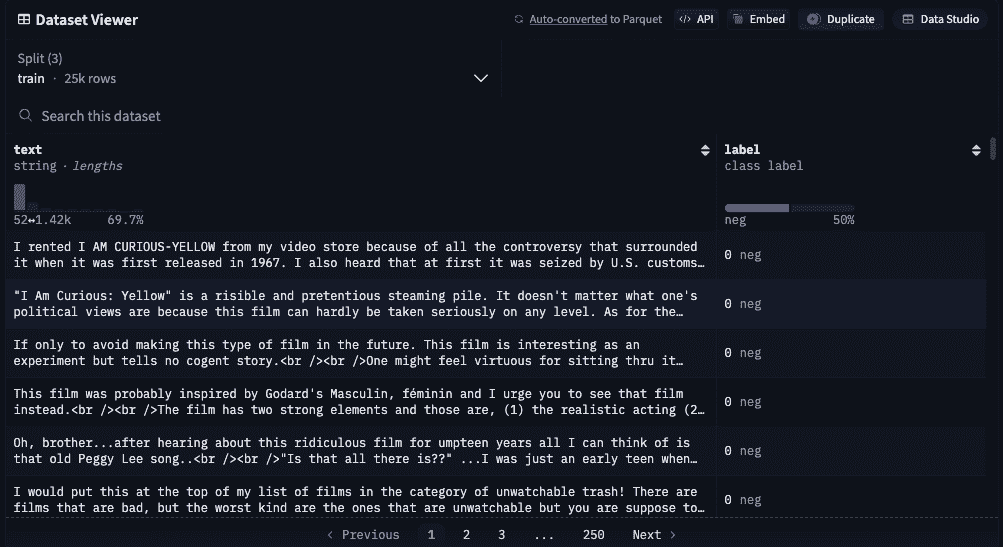Open the API code button
Image resolution: width=1003 pixels, height=547 pixels.
point(697,19)
